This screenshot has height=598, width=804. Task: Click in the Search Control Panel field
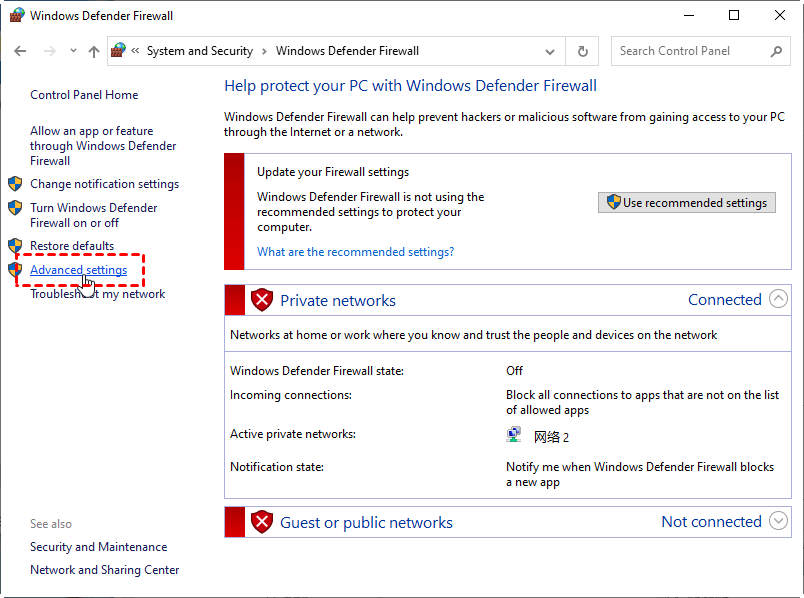690,51
